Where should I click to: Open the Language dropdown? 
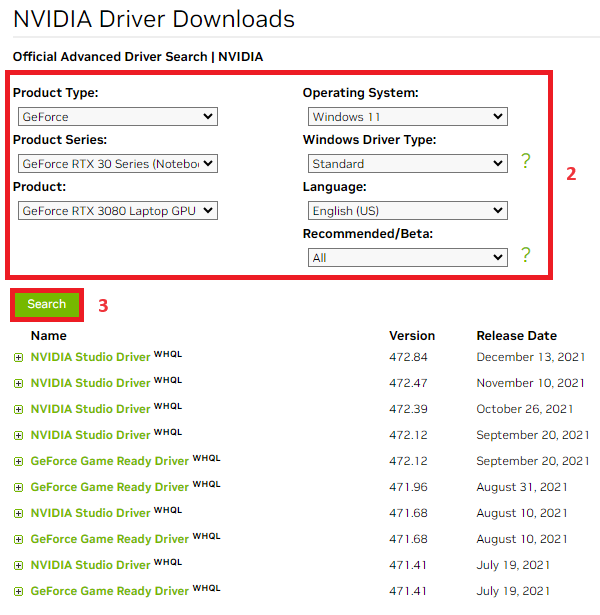tap(407, 211)
